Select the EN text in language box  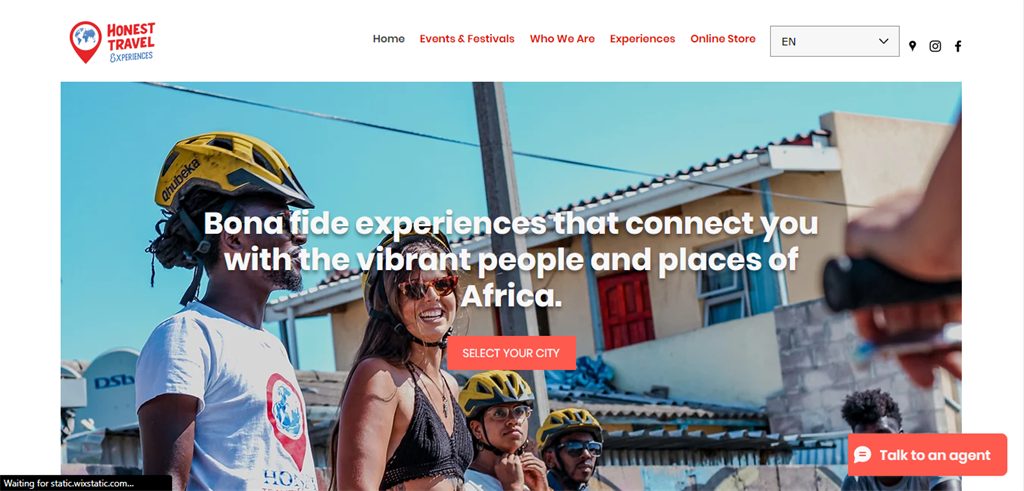click(x=788, y=42)
